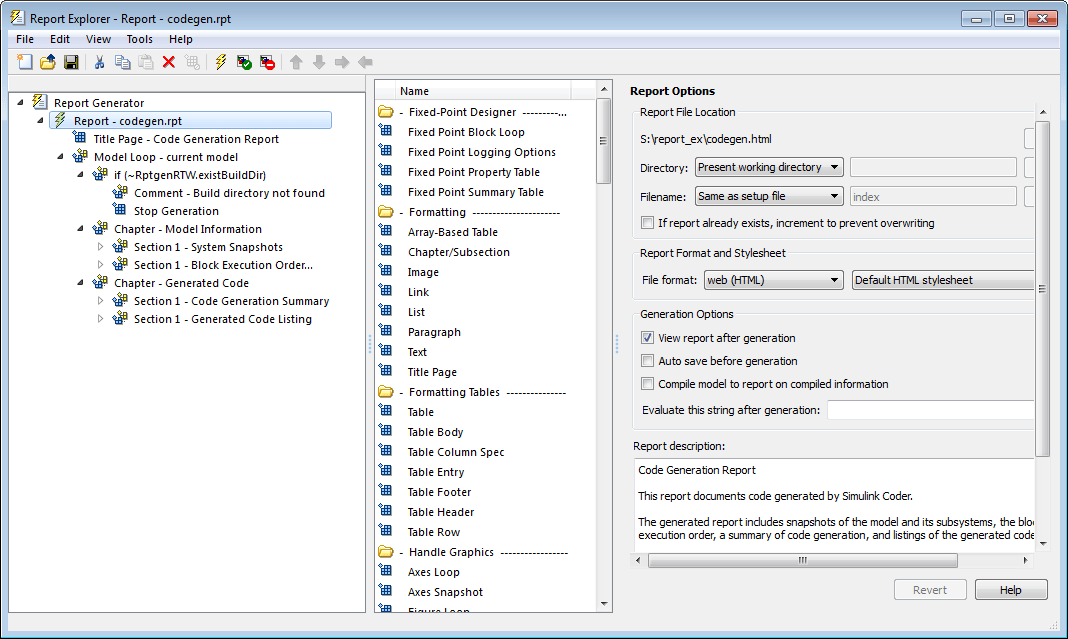The image size is (1068, 639).
Task: Click the Title Page tree node icon
Action: point(80,138)
